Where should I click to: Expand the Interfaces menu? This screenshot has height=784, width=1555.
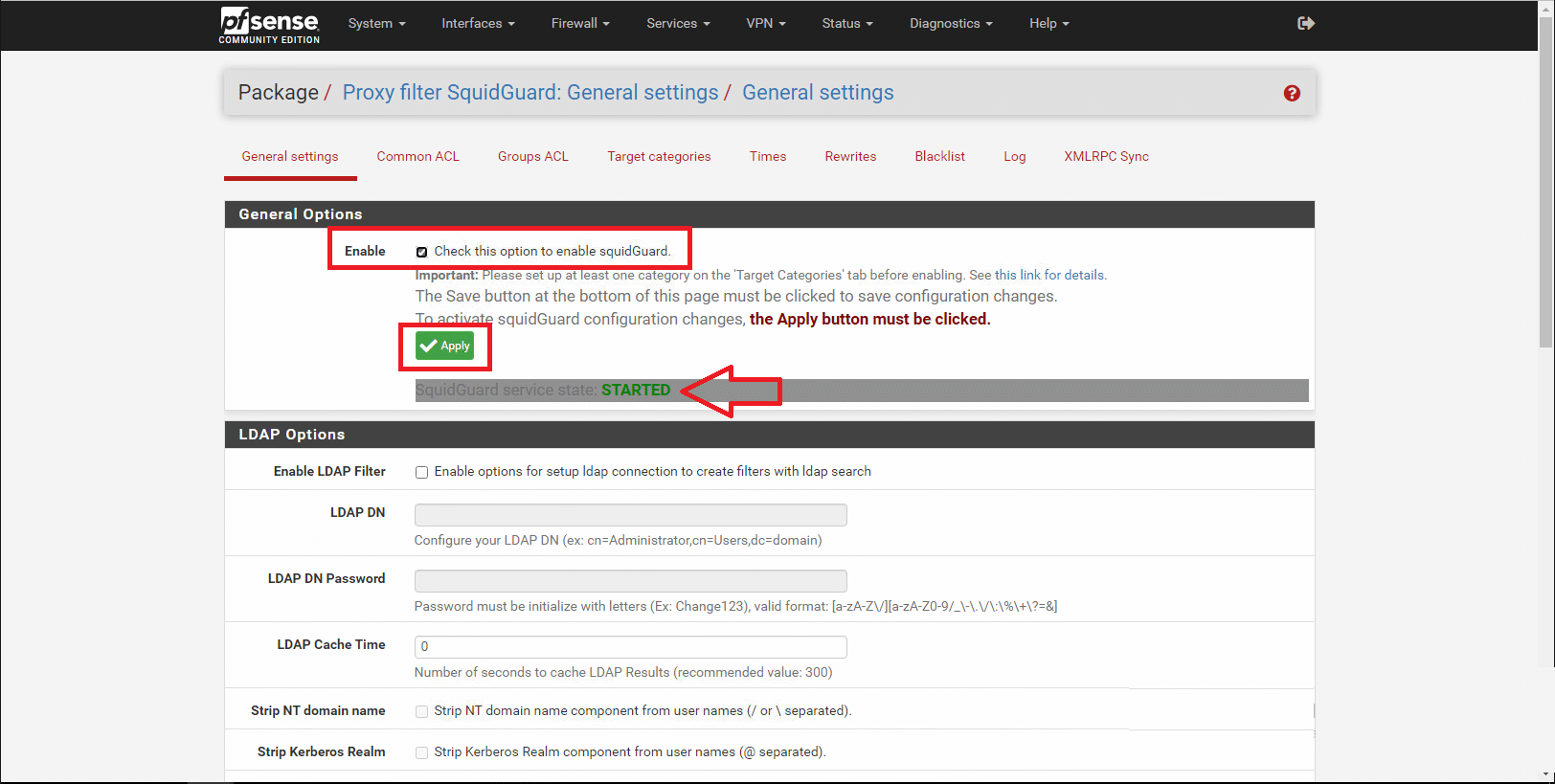(478, 23)
